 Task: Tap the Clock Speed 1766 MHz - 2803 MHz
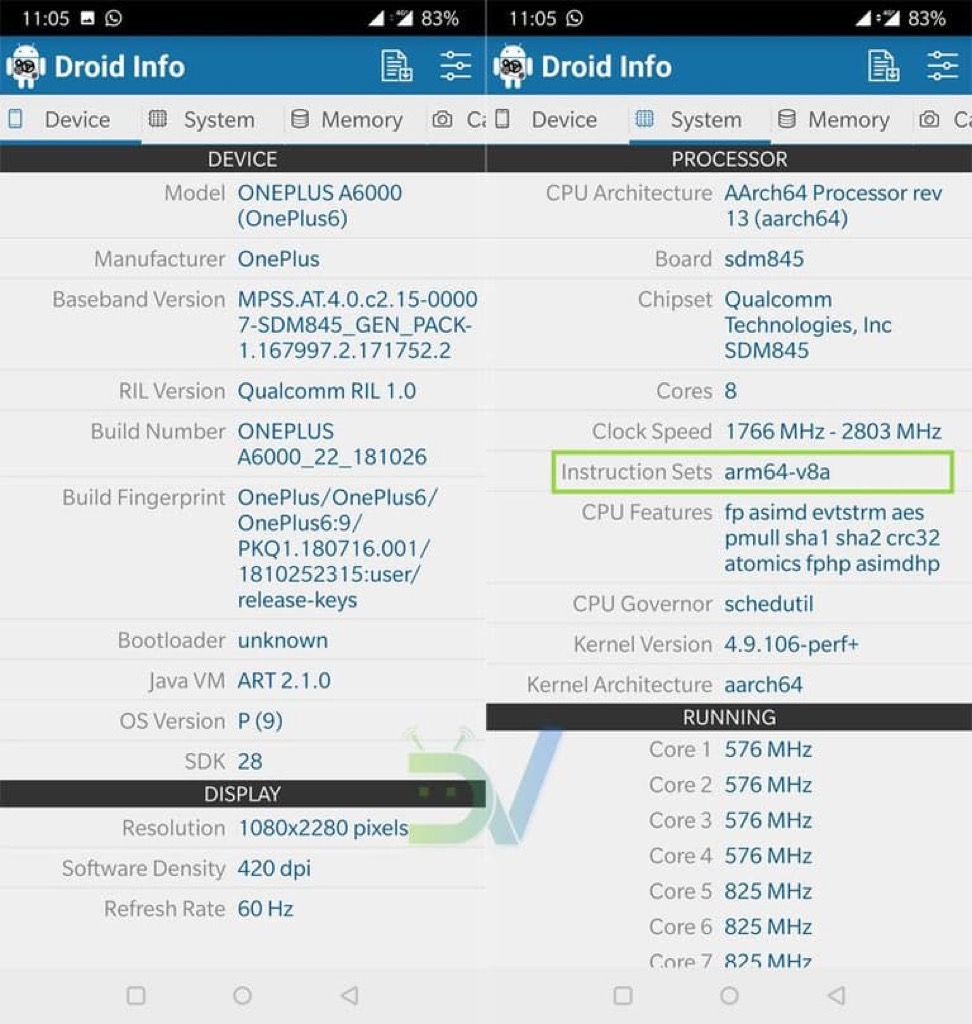tap(833, 432)
